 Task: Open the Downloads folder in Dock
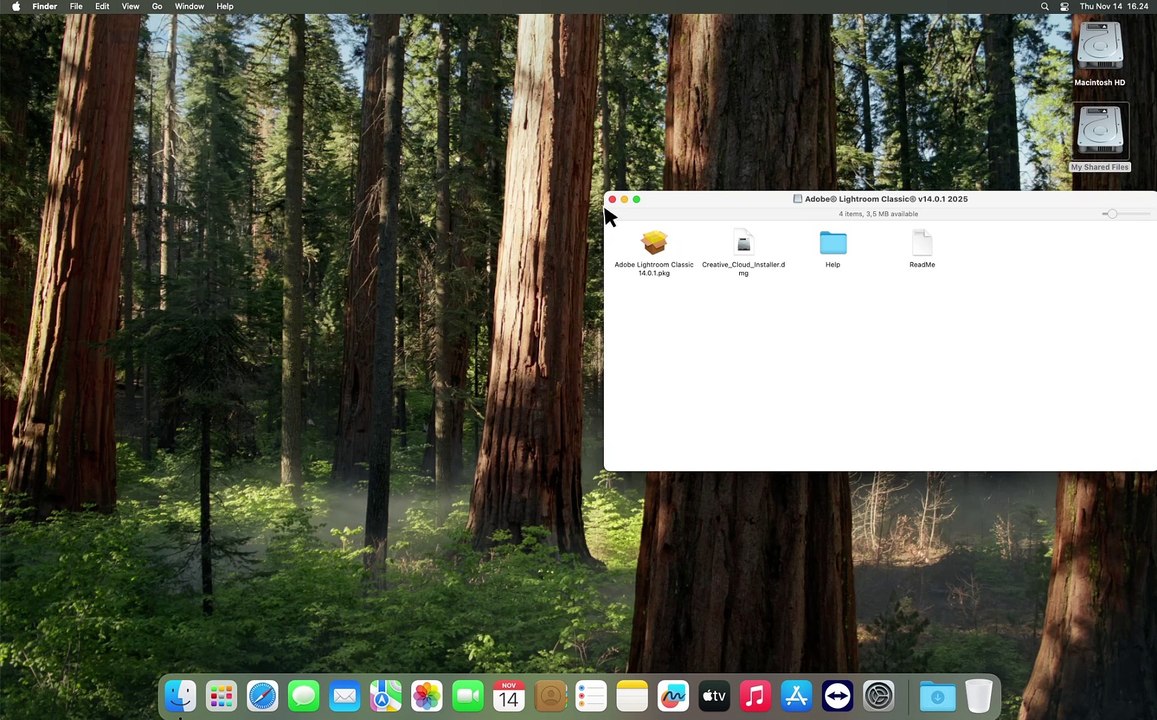click(937, 696)
